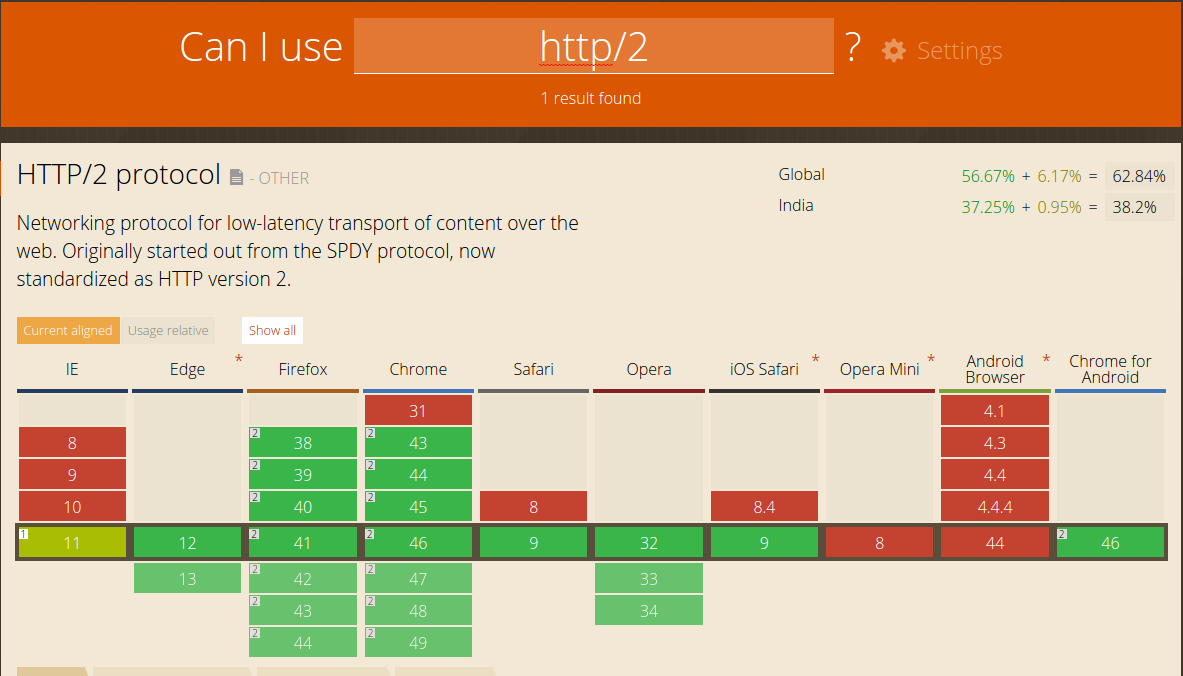Select the Chrome column header
The height and width of the screenshot is (676, 1183).
(x=418, y=369)
